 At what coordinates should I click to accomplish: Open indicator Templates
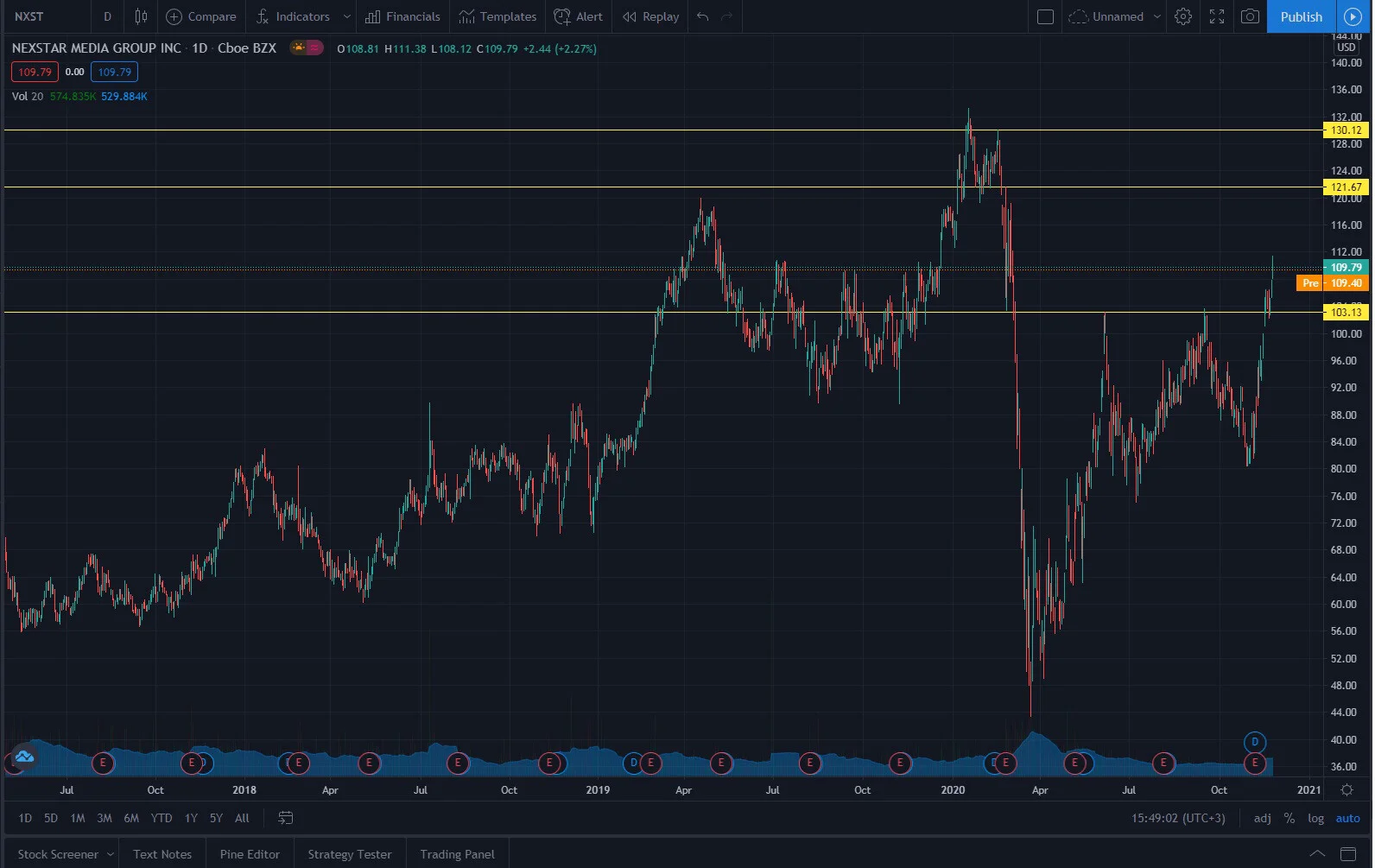pyautogui.click(x=497, y=16)
